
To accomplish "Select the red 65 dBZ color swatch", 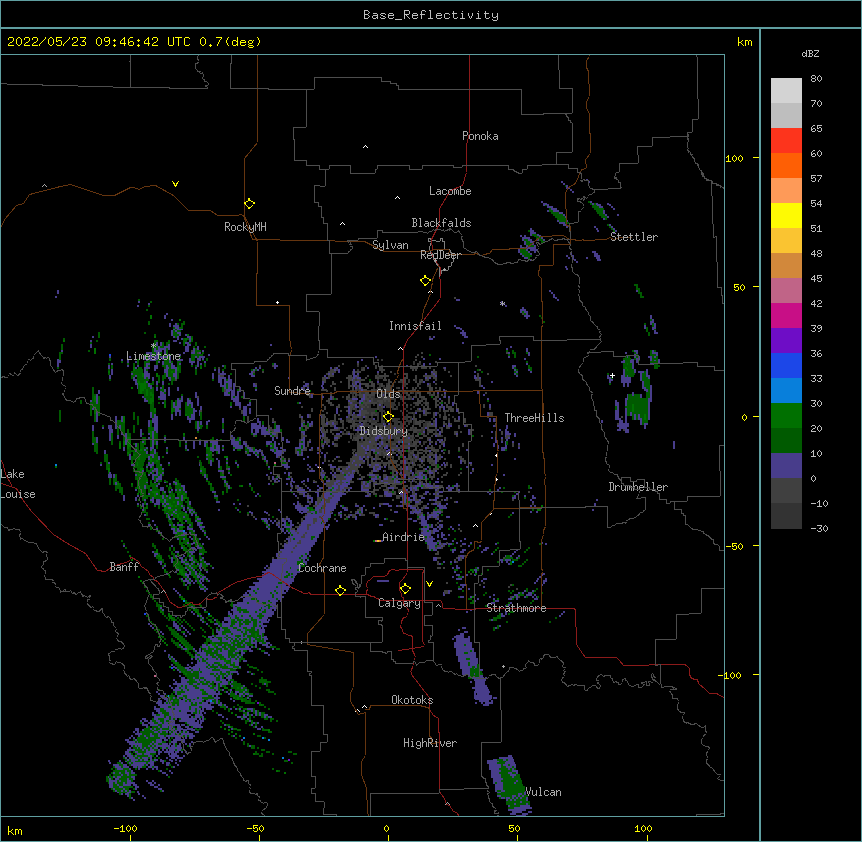I will (786, 140).
